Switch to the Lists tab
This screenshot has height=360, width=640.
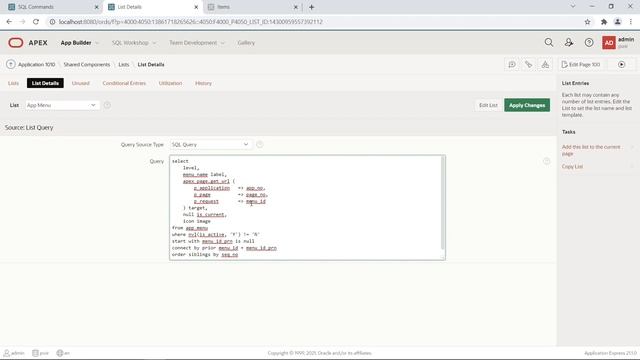pos(13,83)
